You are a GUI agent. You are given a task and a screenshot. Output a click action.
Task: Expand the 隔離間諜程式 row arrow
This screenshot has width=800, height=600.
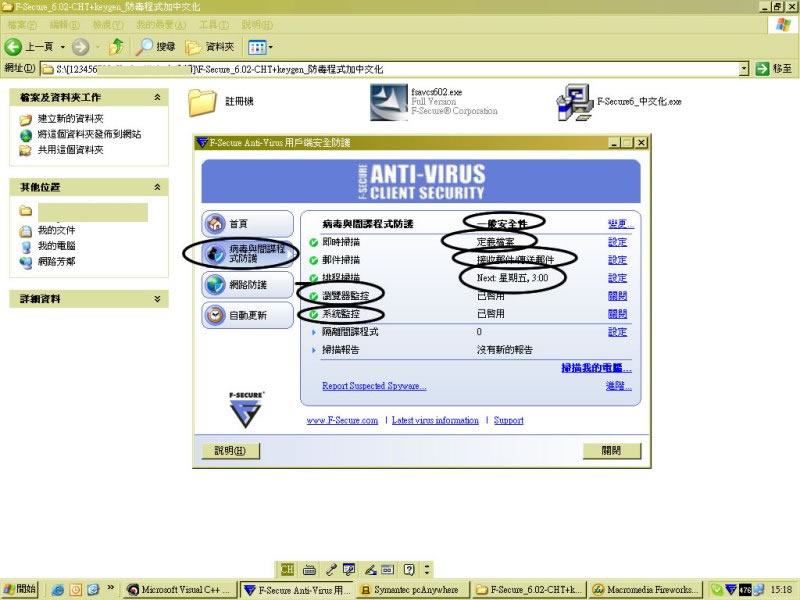[314, 332]
